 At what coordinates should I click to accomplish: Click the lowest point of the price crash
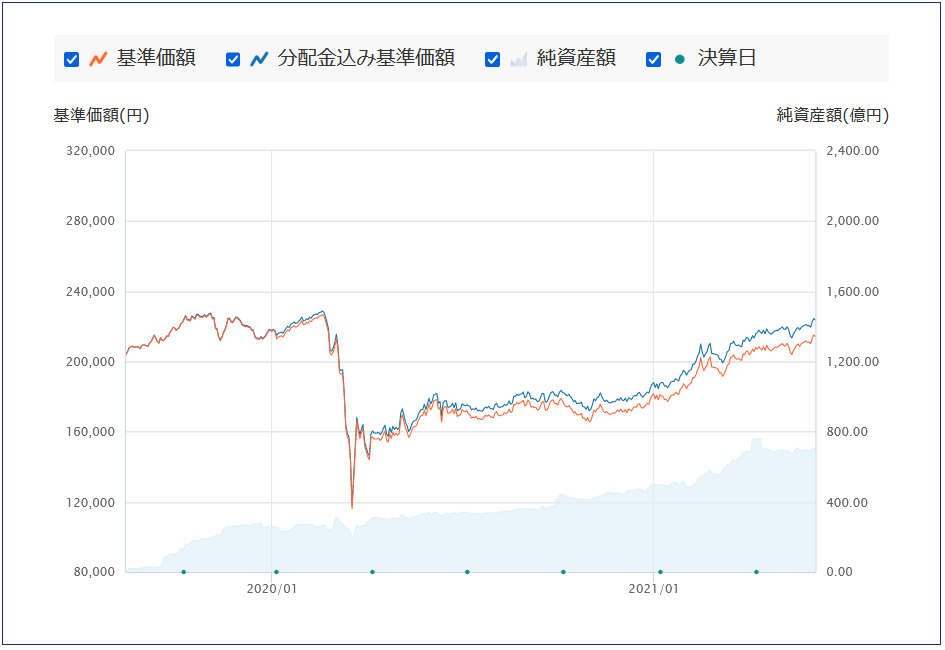point(352,507)
